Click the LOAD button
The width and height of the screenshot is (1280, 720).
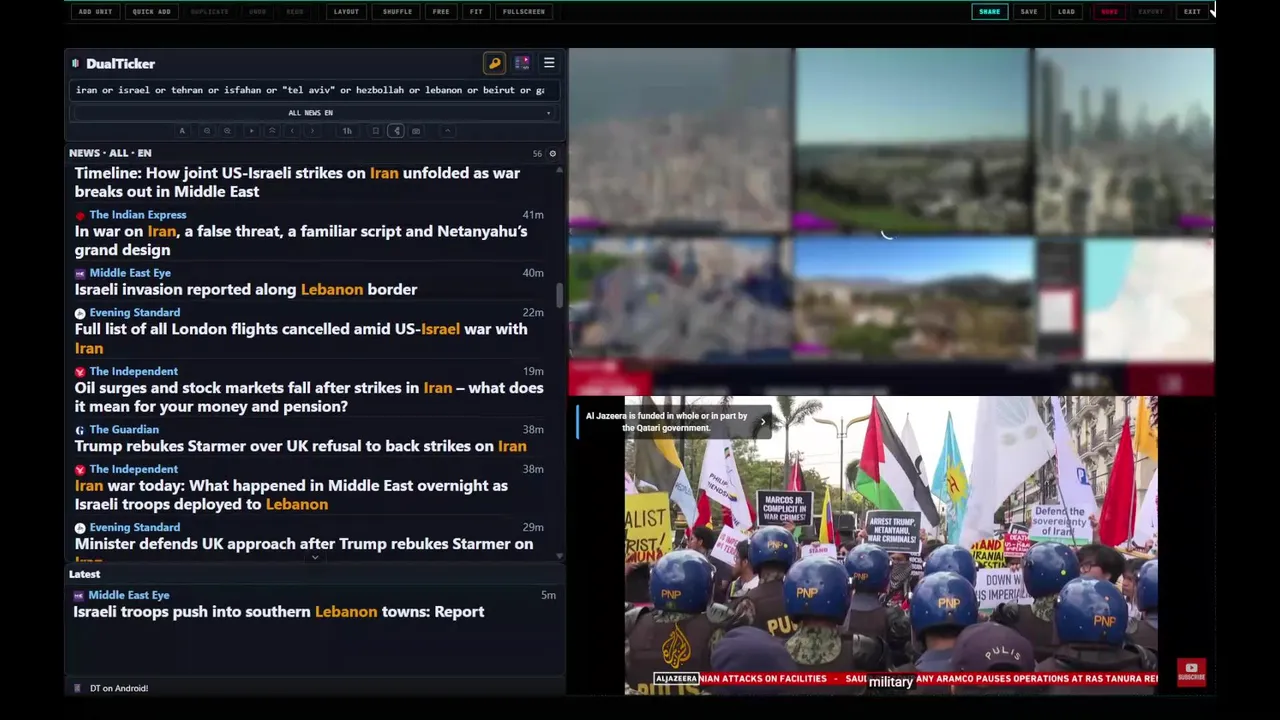coord(1067,12)
